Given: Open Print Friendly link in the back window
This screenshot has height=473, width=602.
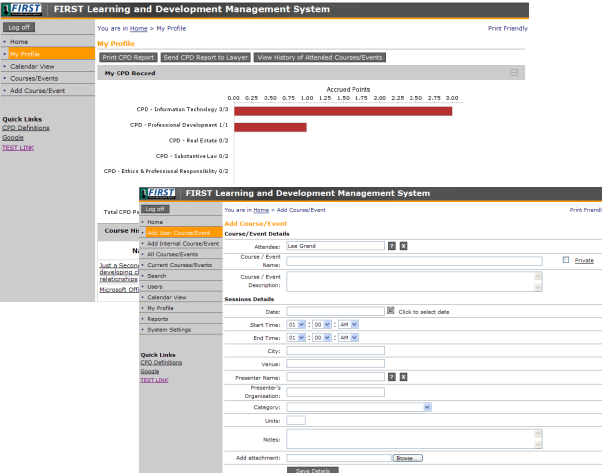Looking at the screenshot, I should 508,28.
